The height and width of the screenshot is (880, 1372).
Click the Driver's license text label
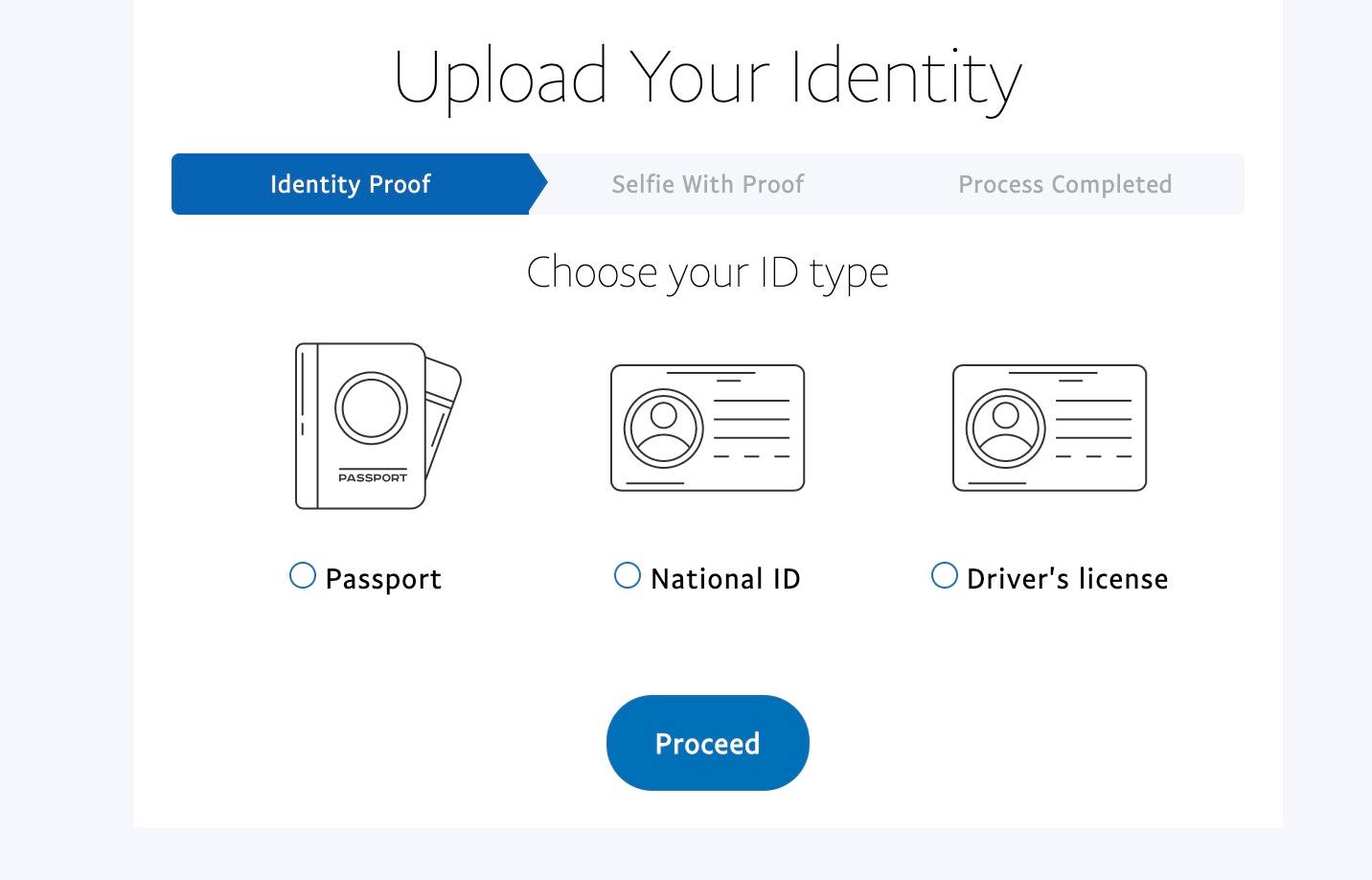(x=1067, y=579)
